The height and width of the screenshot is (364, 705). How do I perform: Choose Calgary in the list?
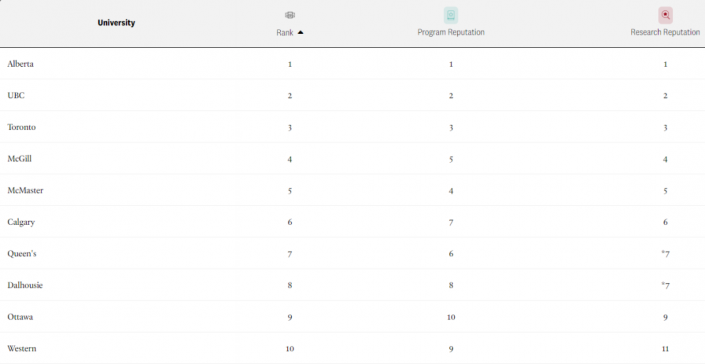tap(21, 222)
